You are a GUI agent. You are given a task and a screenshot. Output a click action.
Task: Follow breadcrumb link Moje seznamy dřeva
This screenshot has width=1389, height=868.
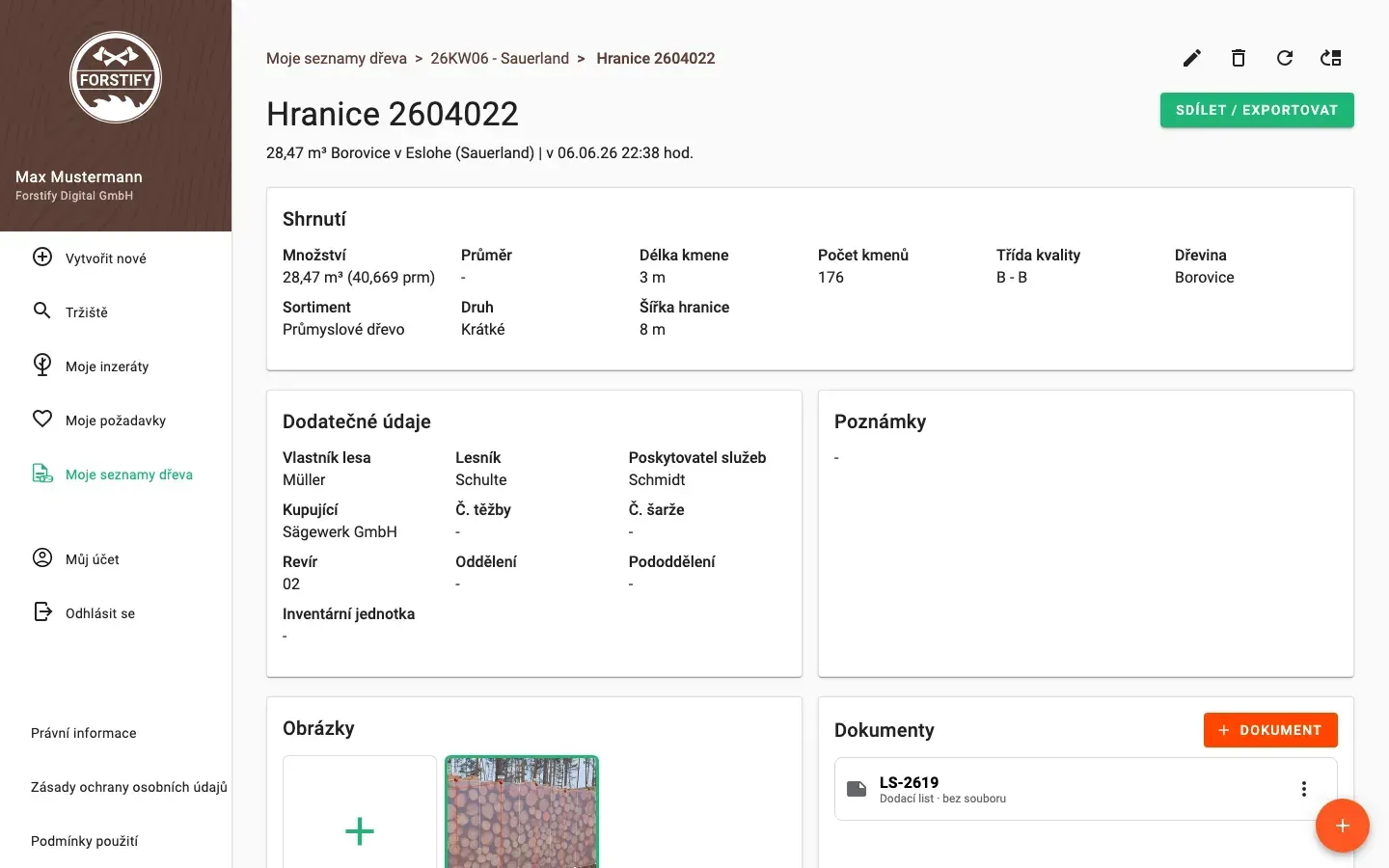tap(337, 58)
